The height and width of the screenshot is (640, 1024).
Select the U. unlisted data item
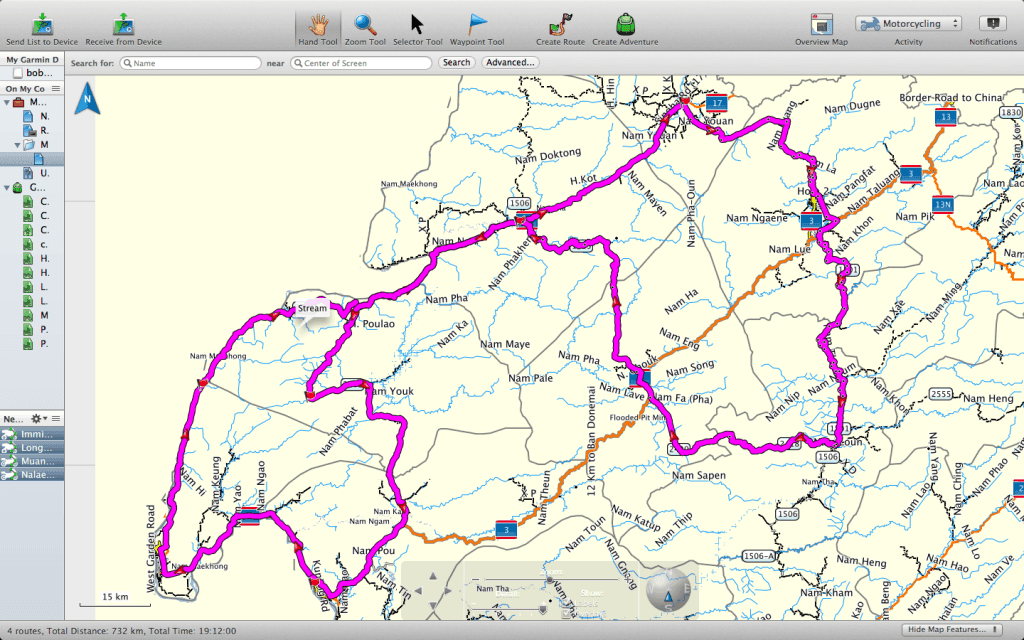point(32,173)
